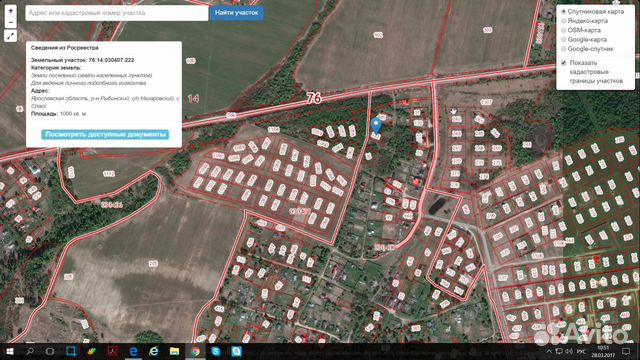Zoom out the map with minus button

point(11,22)
